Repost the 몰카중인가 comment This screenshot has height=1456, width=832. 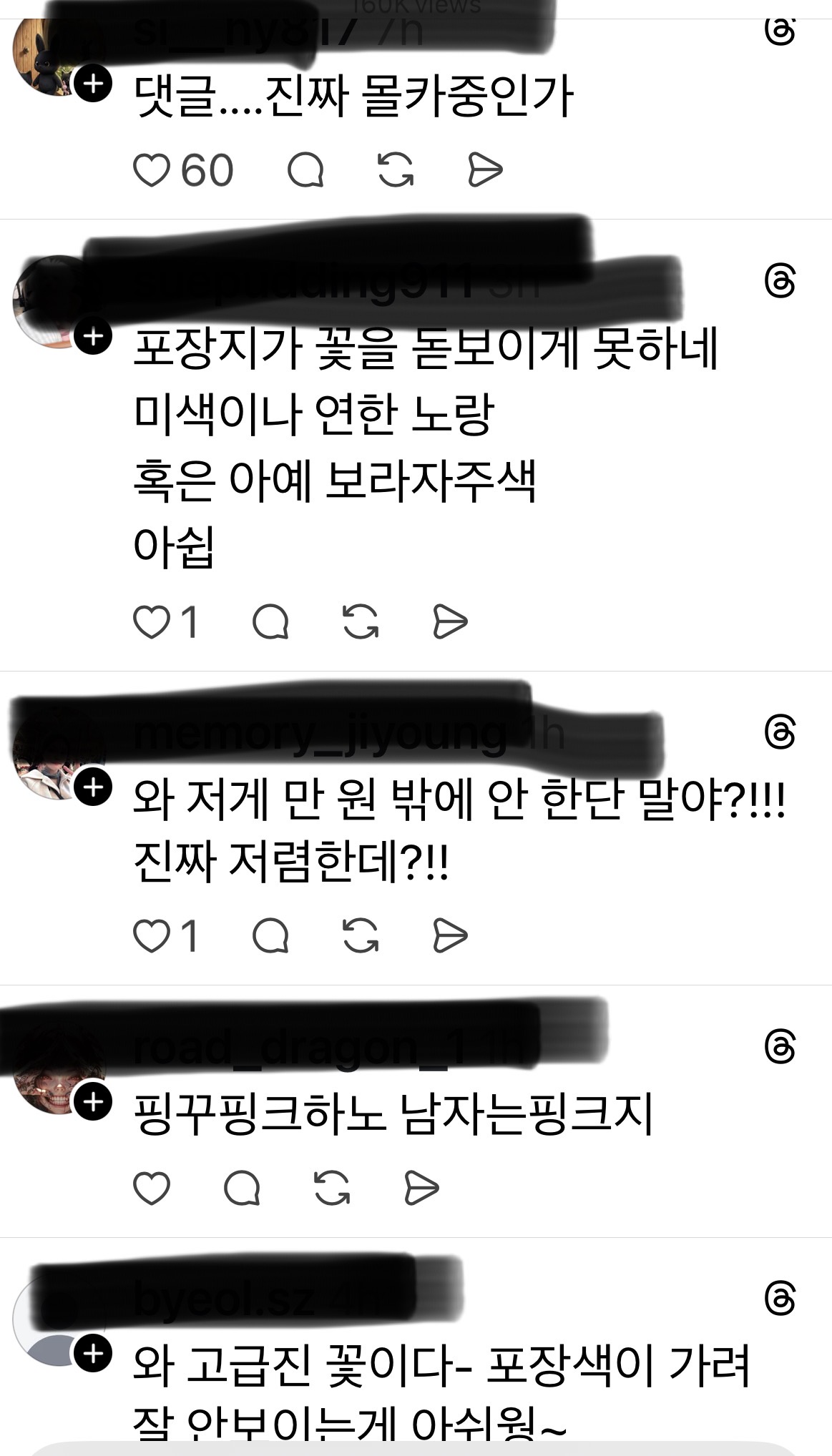point(396,170)
